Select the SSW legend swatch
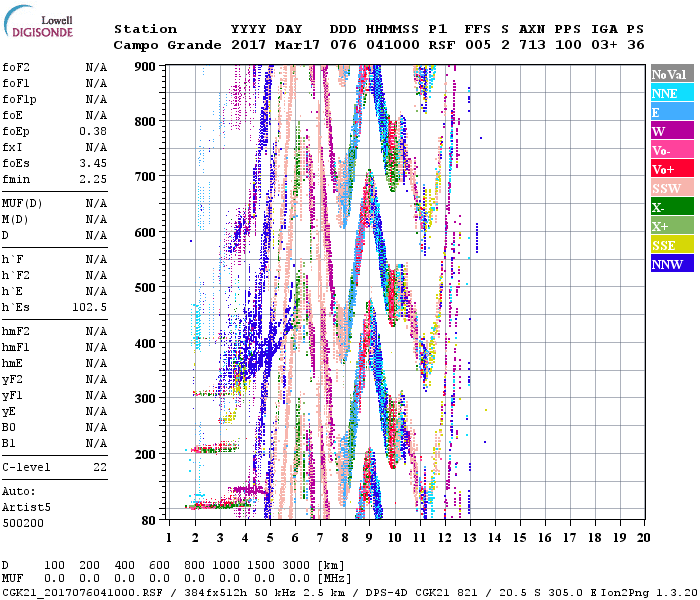 click(x=672, y=188)
